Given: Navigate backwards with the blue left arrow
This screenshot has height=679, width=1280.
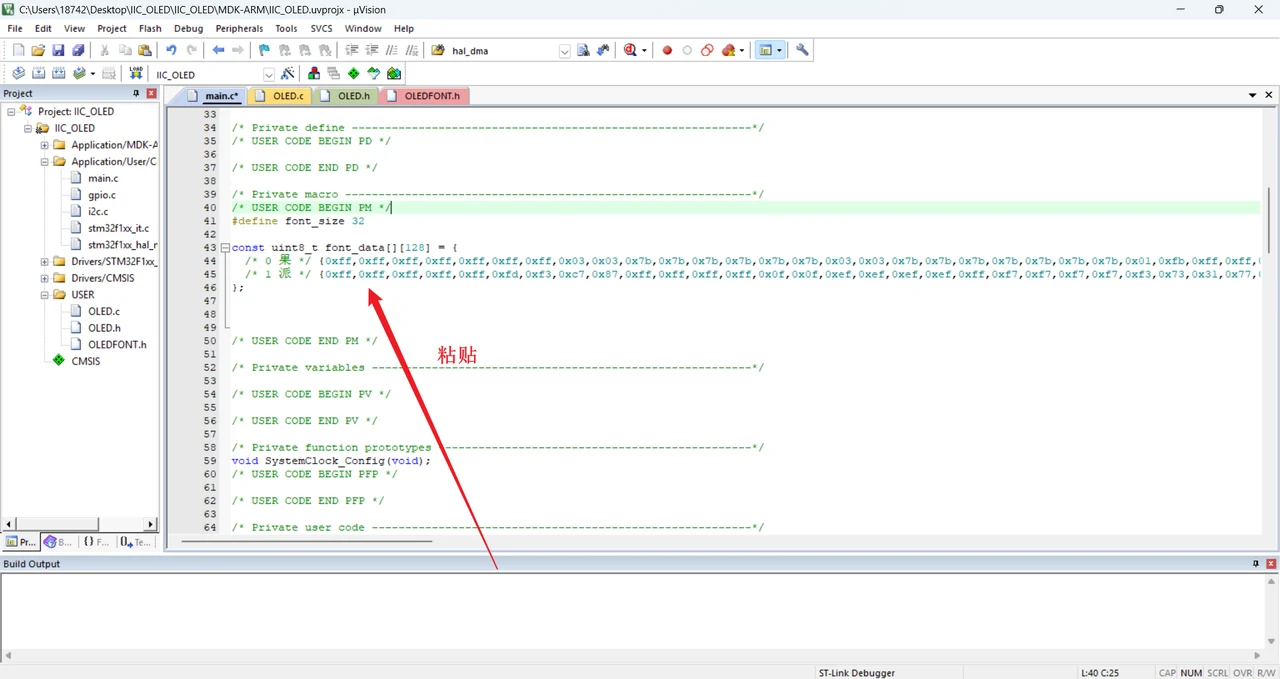Looking at the screenshot, I should 218,50.
